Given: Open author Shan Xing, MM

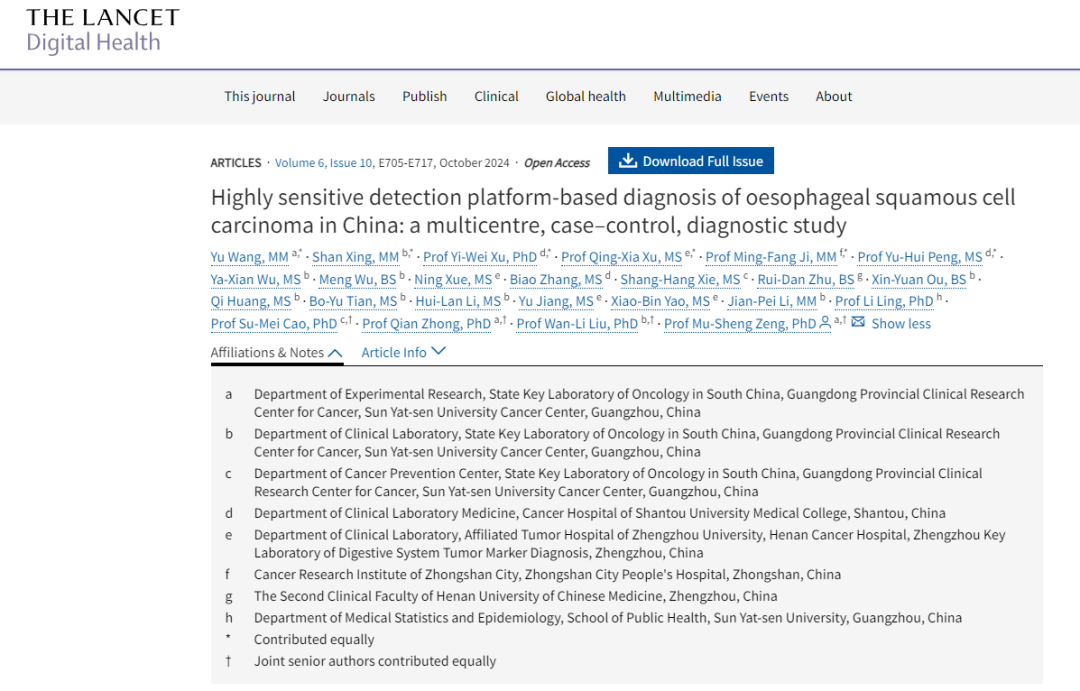Looking at the screenshot, I should [355, 257].
